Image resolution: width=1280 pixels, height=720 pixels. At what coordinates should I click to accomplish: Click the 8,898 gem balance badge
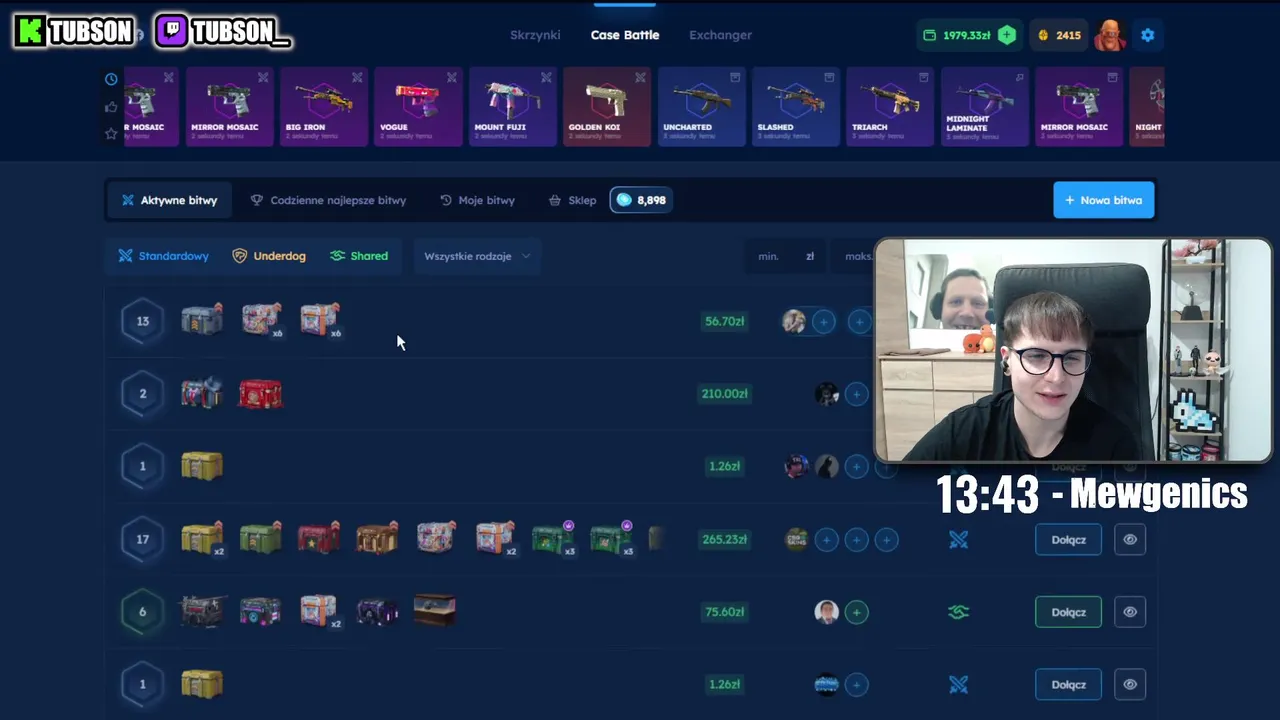[x=640, y=200]
